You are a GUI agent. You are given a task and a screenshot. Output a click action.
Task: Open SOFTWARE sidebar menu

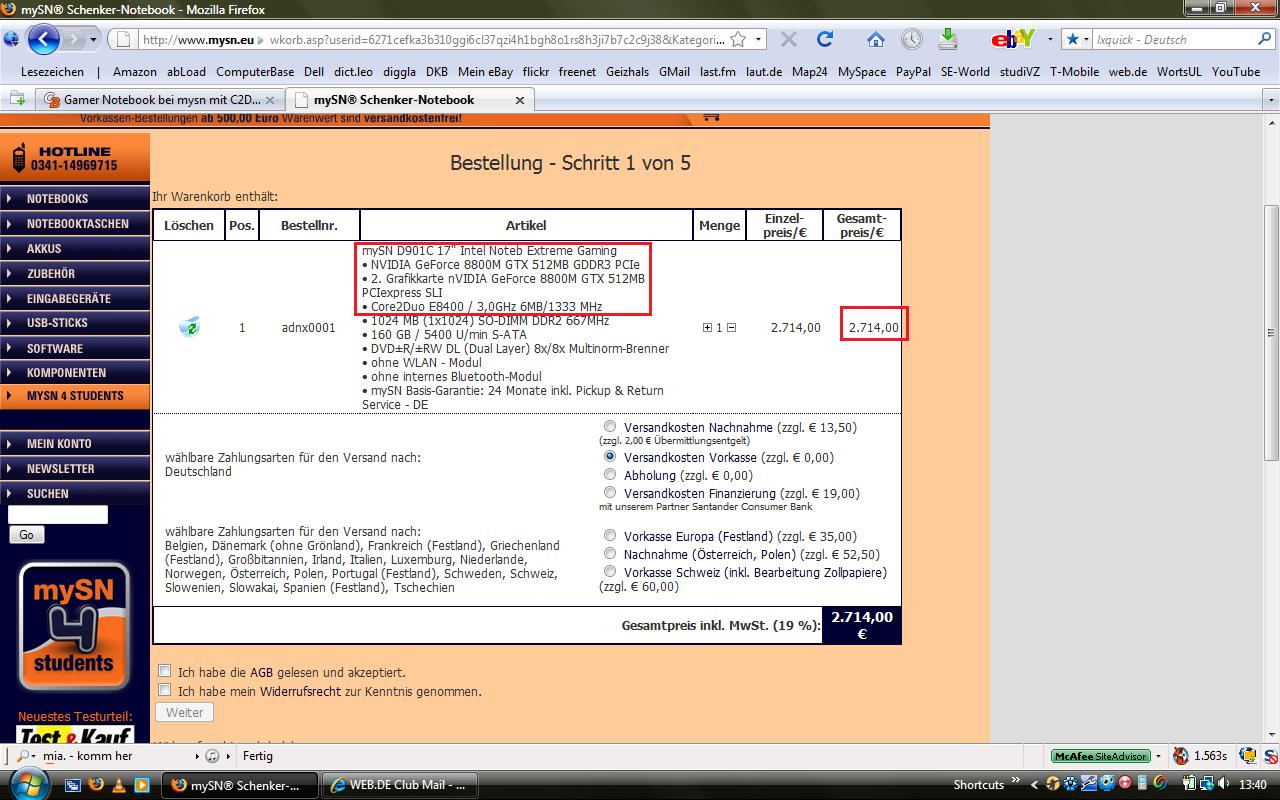pos(75,348)
